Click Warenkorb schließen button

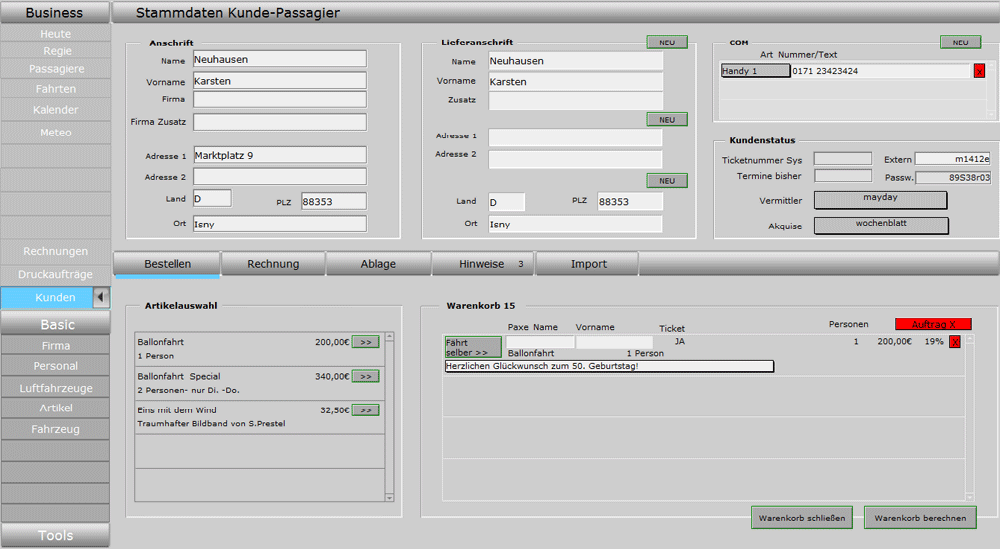(x=802, y=517)
